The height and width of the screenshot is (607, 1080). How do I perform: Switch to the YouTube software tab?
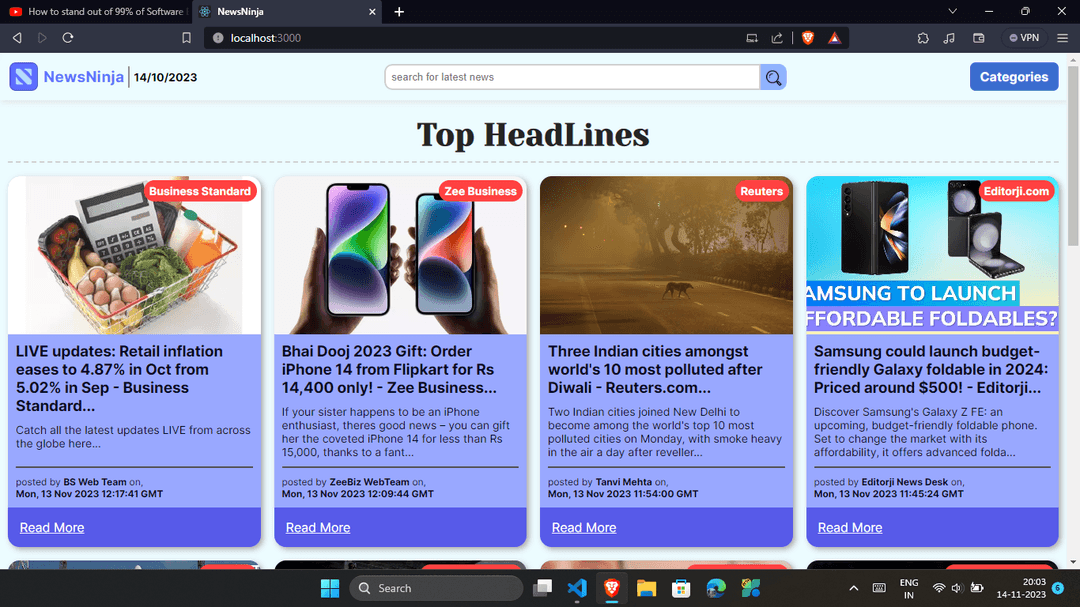tap(96, 12)
